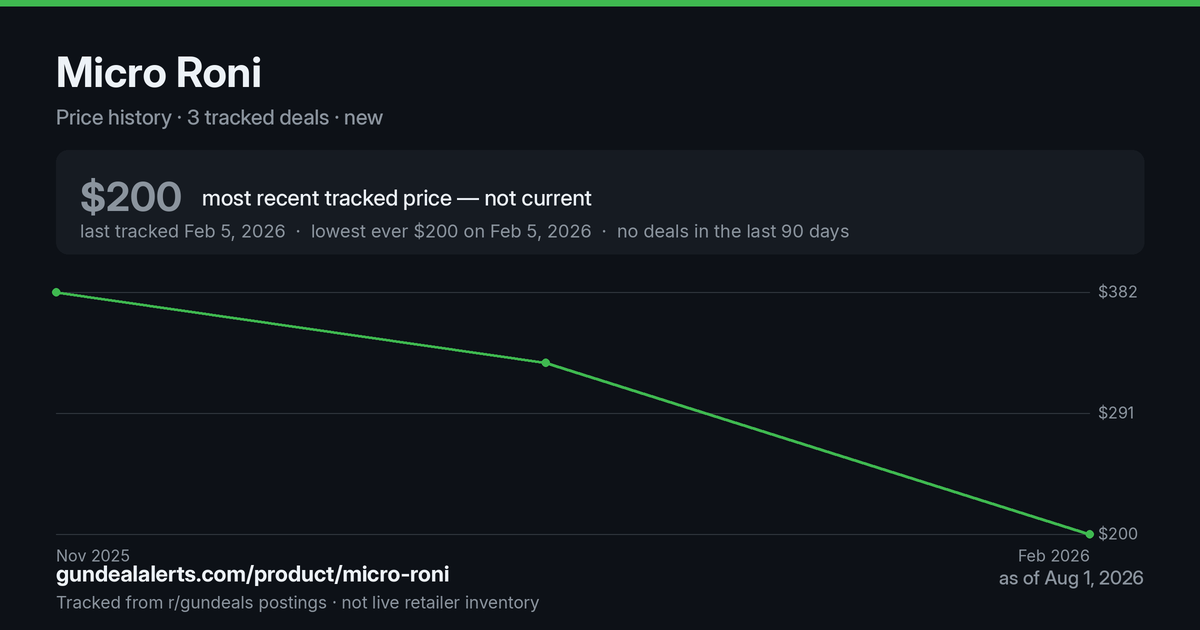Click the Nov 2025 axis label
Image resolution: width=1200 pixels, height=630 pixels.
tap(93, 555)
